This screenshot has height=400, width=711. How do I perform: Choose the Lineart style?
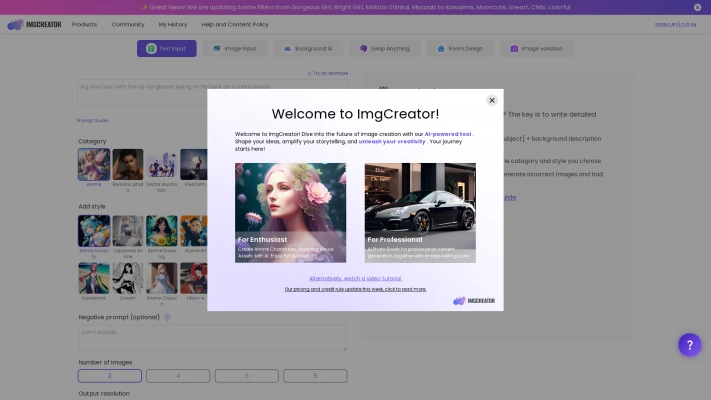click(128, 278)
